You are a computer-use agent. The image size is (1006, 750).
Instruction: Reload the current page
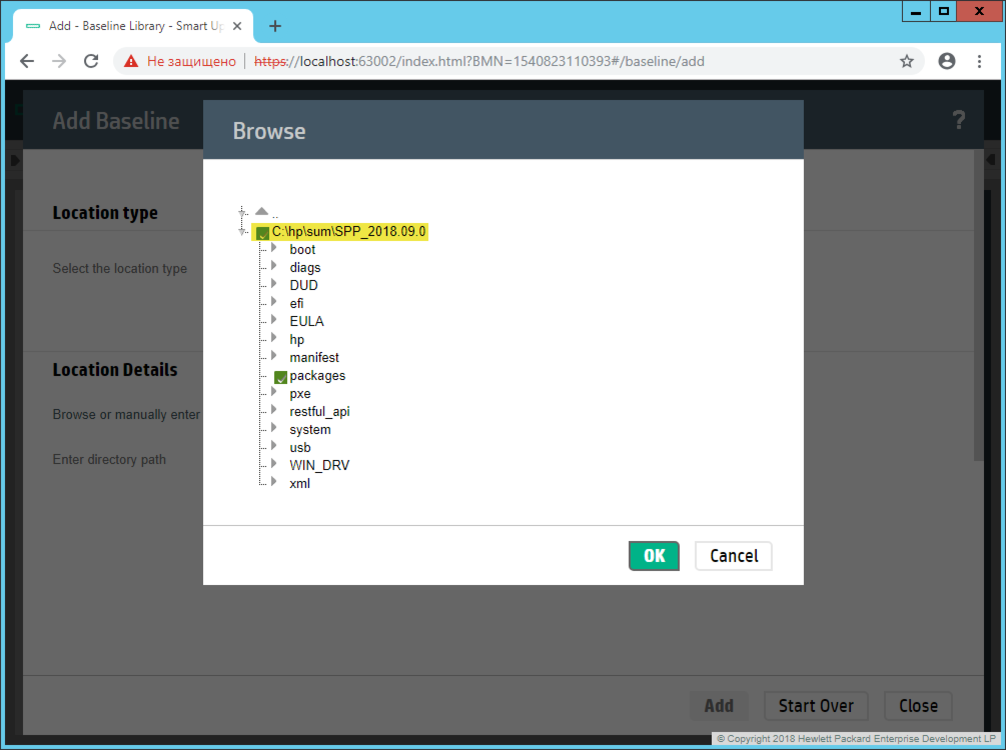click(x=91, y=62)
